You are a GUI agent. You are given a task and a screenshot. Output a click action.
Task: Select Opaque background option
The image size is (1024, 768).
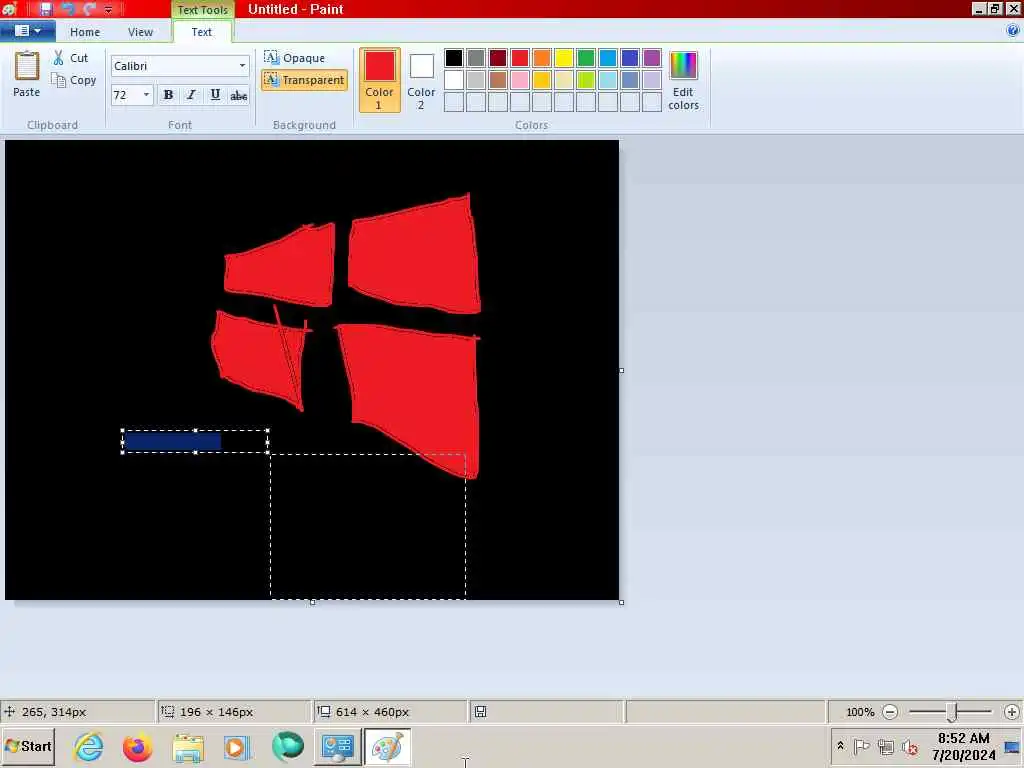click(295, 58)
